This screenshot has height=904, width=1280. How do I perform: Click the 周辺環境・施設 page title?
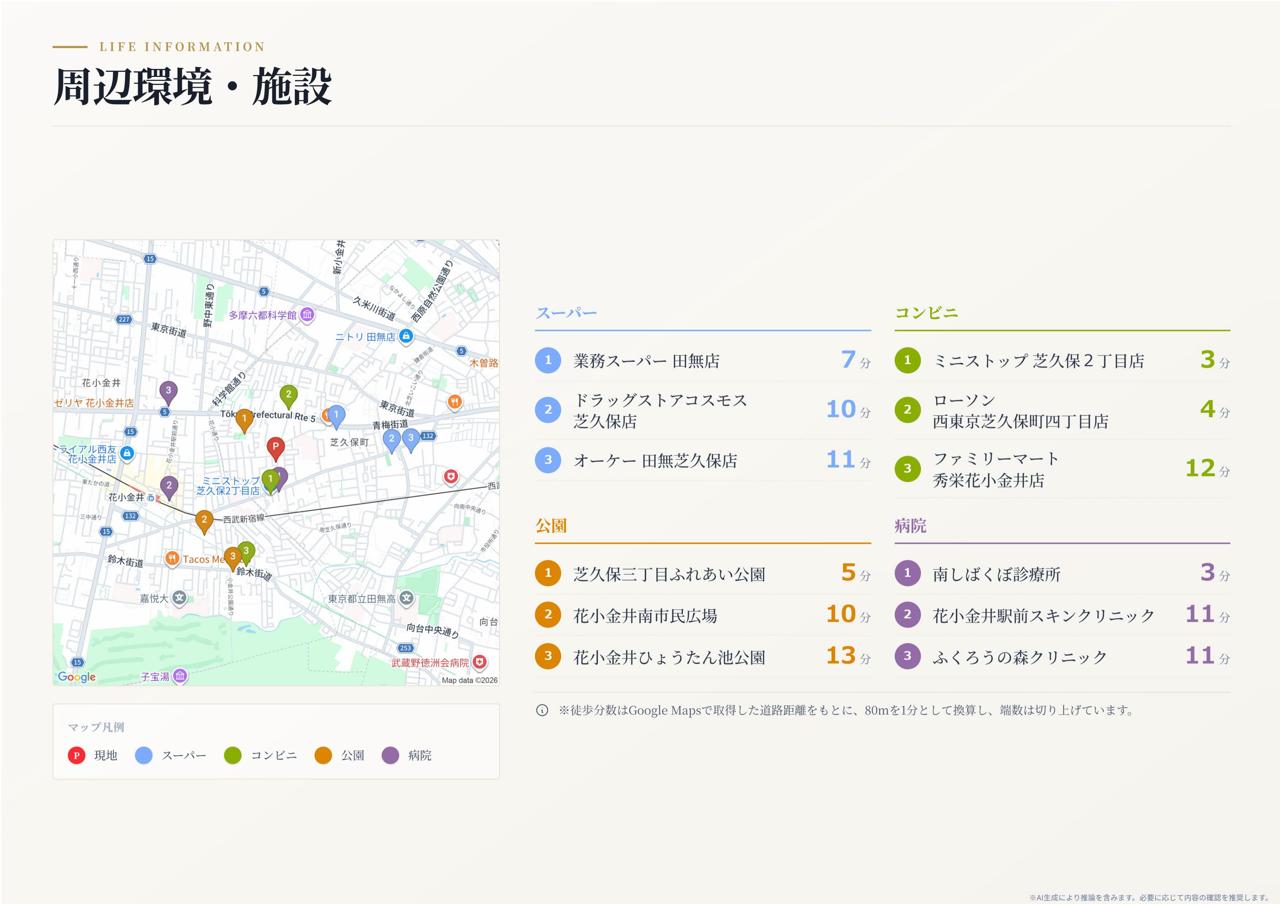click(x=192, y=87)
